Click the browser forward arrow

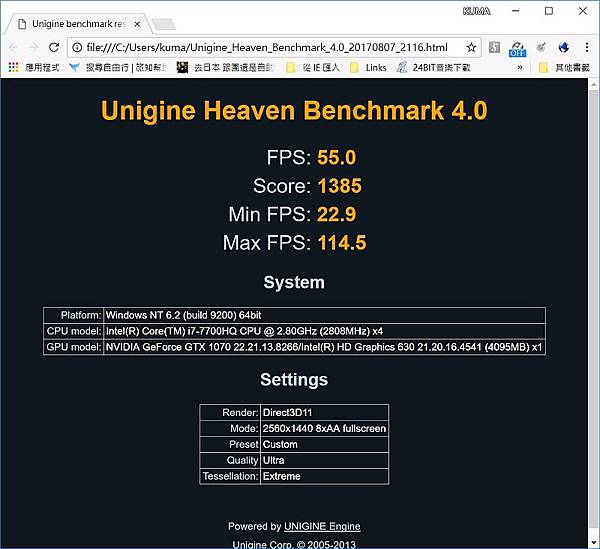(x=34, y=47)
